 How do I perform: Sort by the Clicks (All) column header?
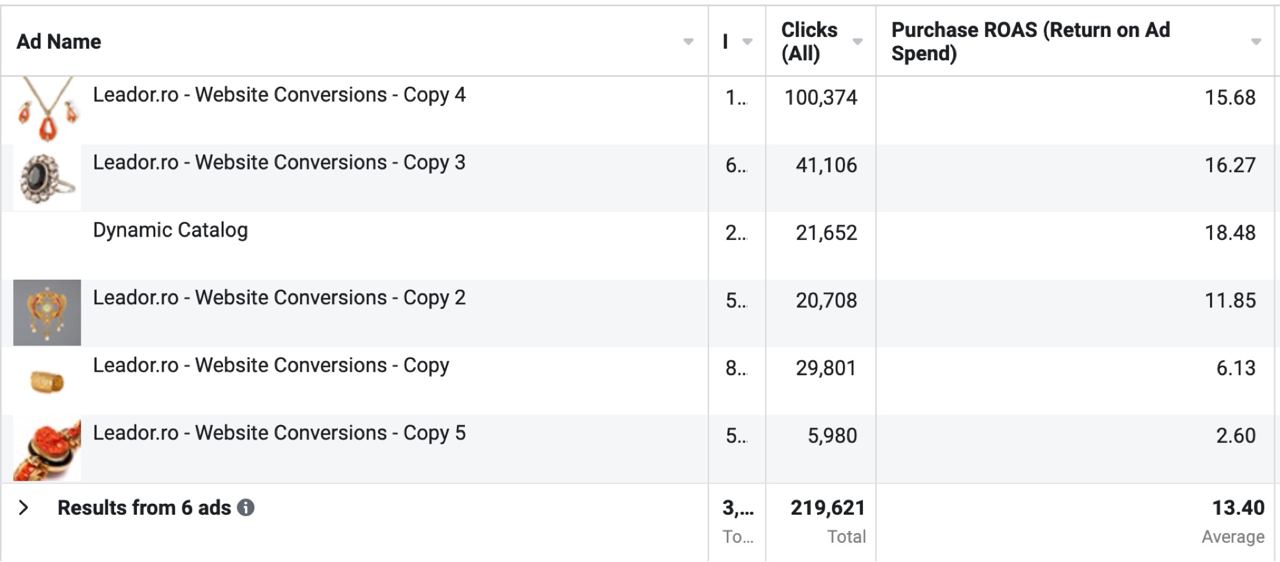coord(809,42)
